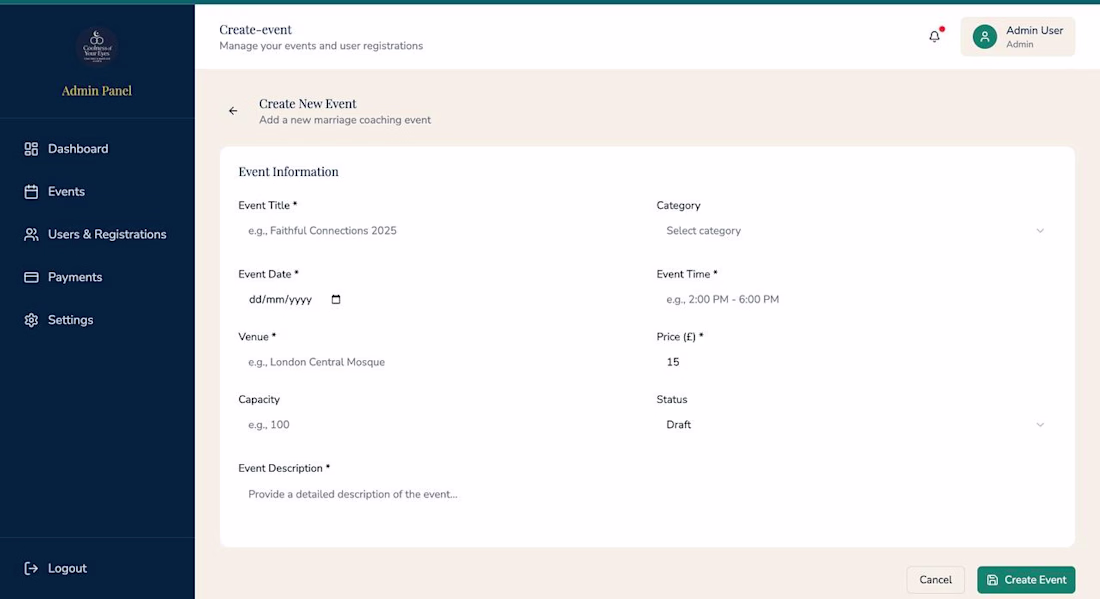Navigate to Payments in the sidebar
This screenshot has height=599, width=1100.
pyautogui.click(x=97, y=277)
